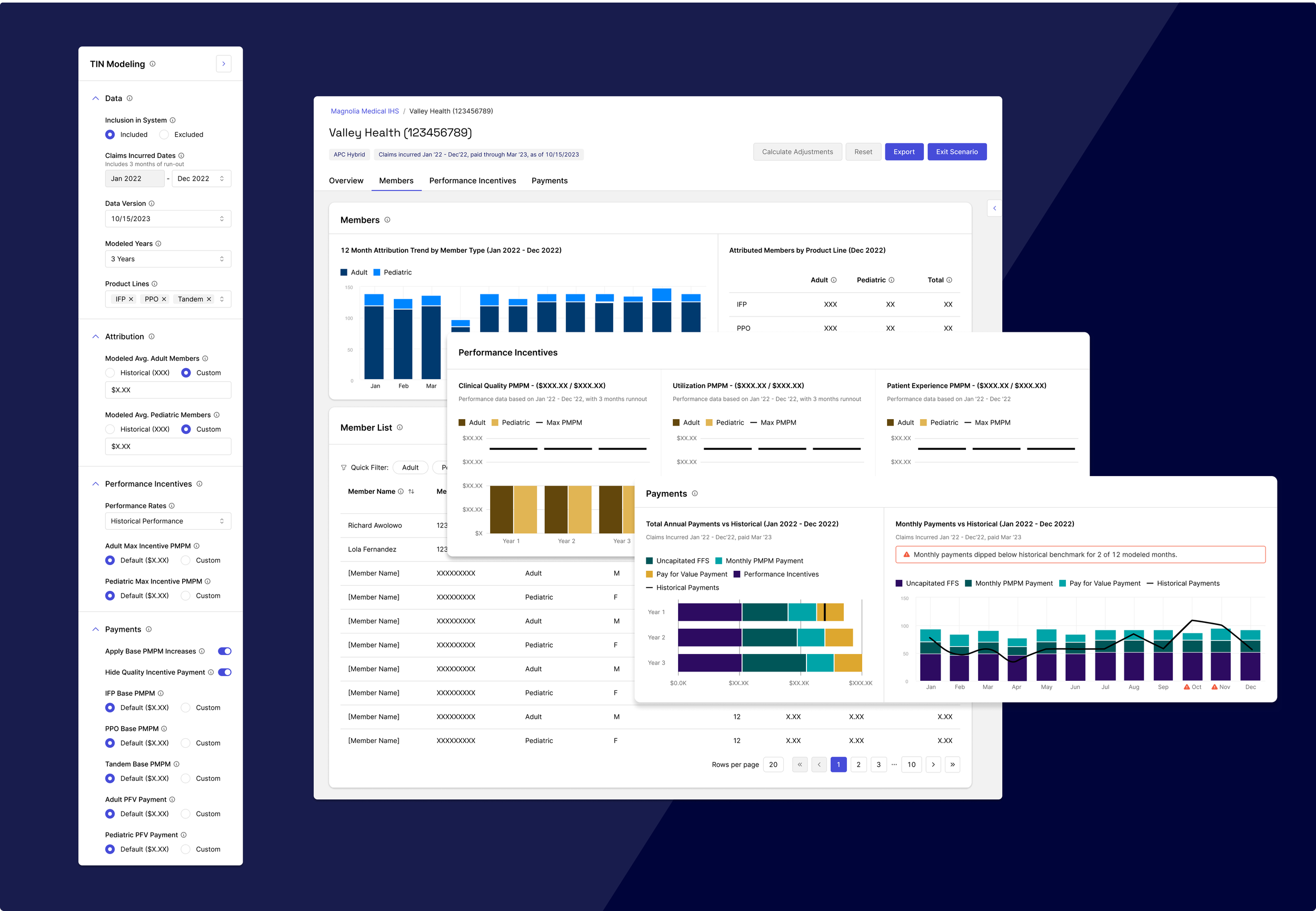The width and height of the screenshot is (1316, 911).
Task: Collapse the Attribution section
Action: (x=95, y=337)
